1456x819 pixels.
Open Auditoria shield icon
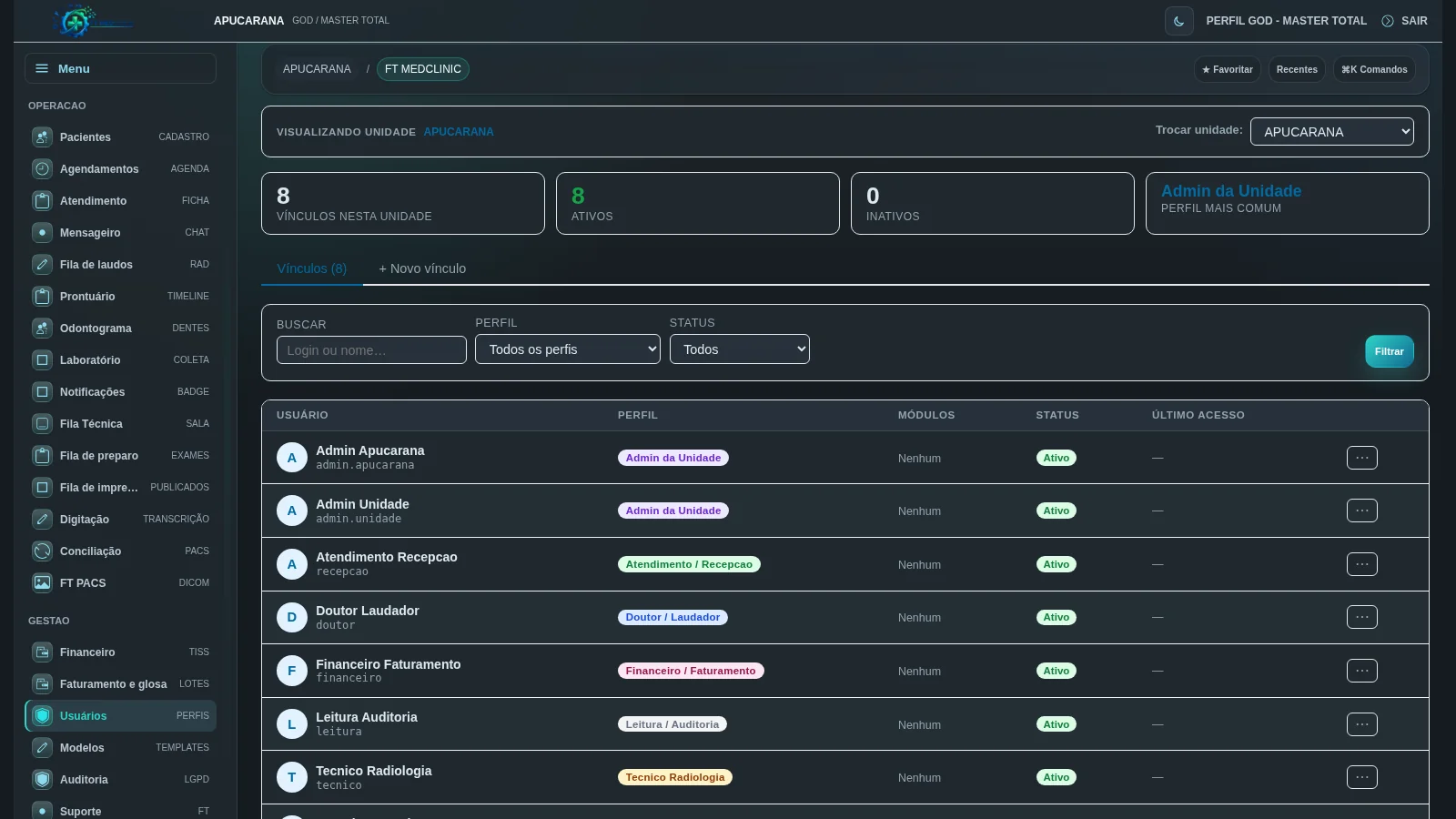click(42, 780)
